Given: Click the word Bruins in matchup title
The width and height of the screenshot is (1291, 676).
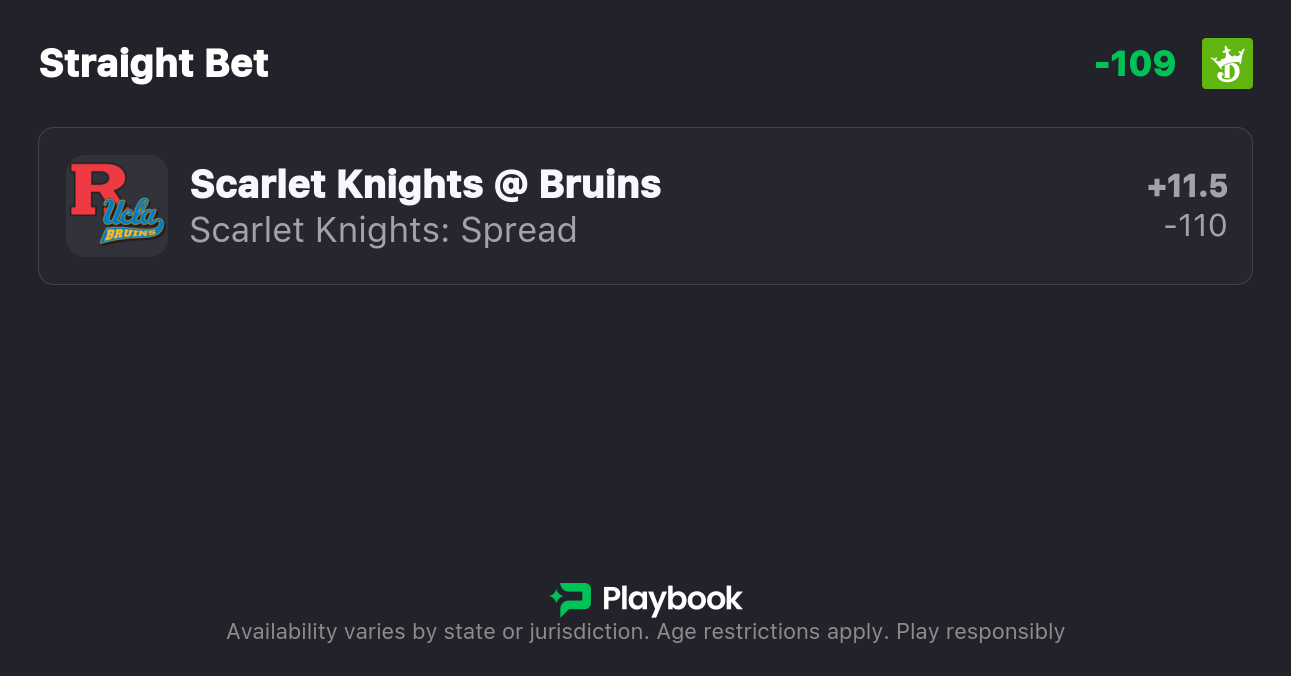Looking at the screenshot, I should click(x=600, y=184).
